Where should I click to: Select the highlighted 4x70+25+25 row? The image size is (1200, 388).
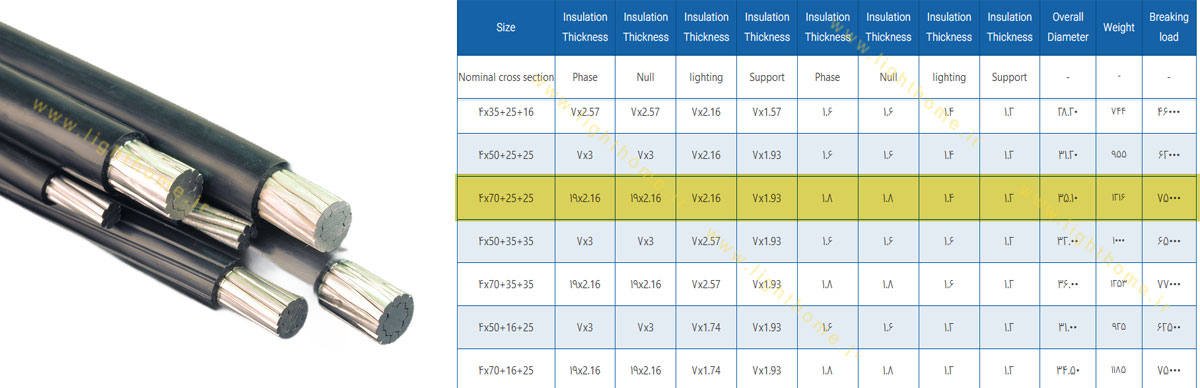(x=826, y=198)
